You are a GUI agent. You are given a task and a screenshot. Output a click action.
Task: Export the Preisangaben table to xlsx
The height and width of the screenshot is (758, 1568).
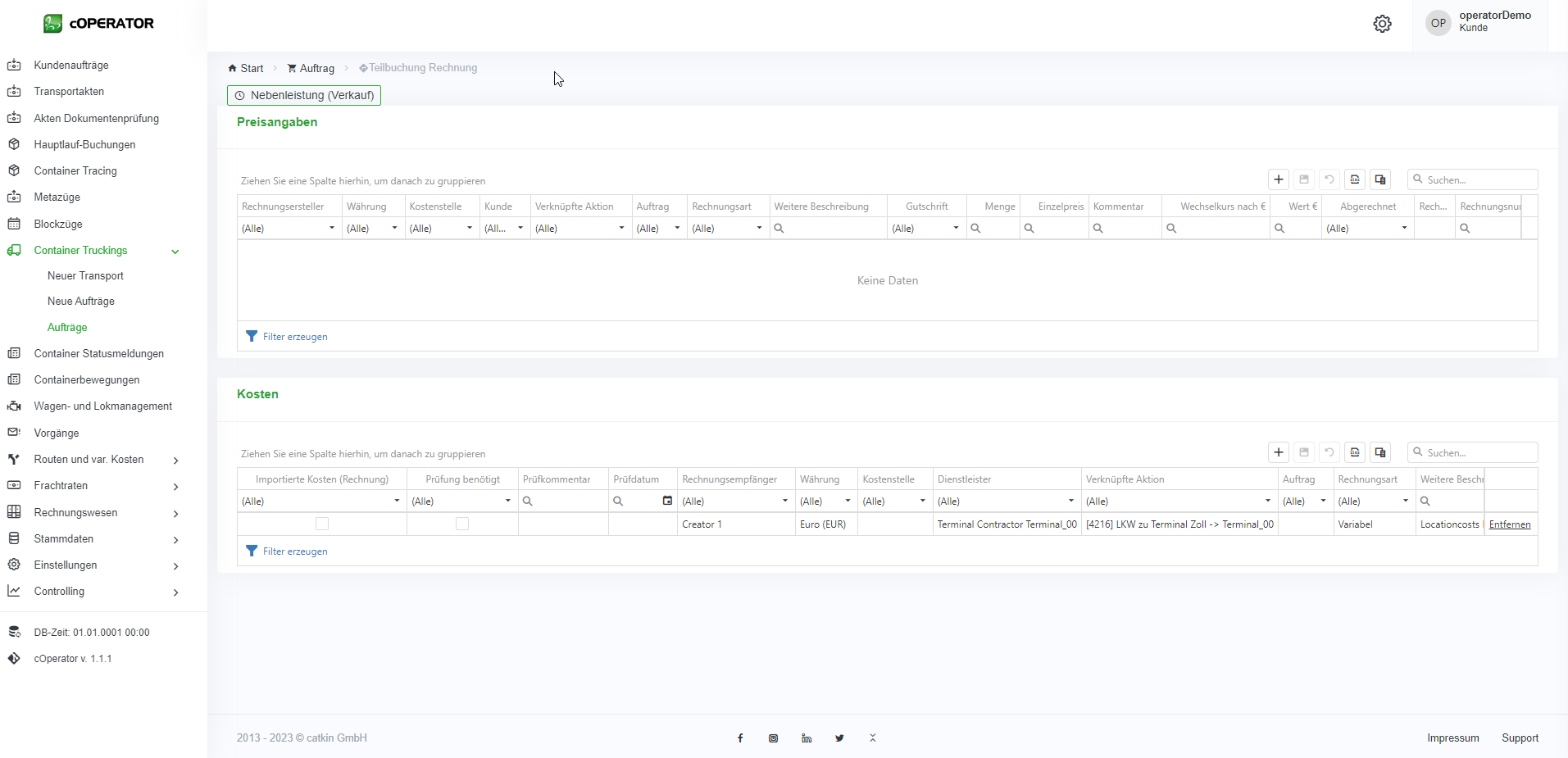[1355, 179]
